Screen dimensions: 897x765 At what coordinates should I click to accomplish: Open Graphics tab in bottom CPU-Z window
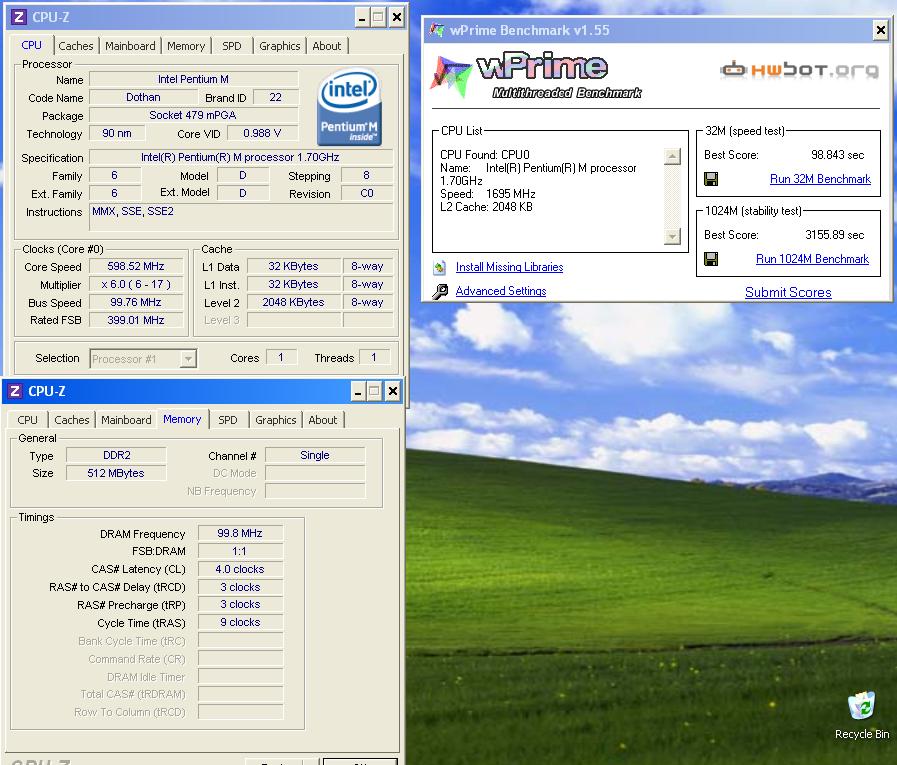pyautogui.click(x=276, y=420)
